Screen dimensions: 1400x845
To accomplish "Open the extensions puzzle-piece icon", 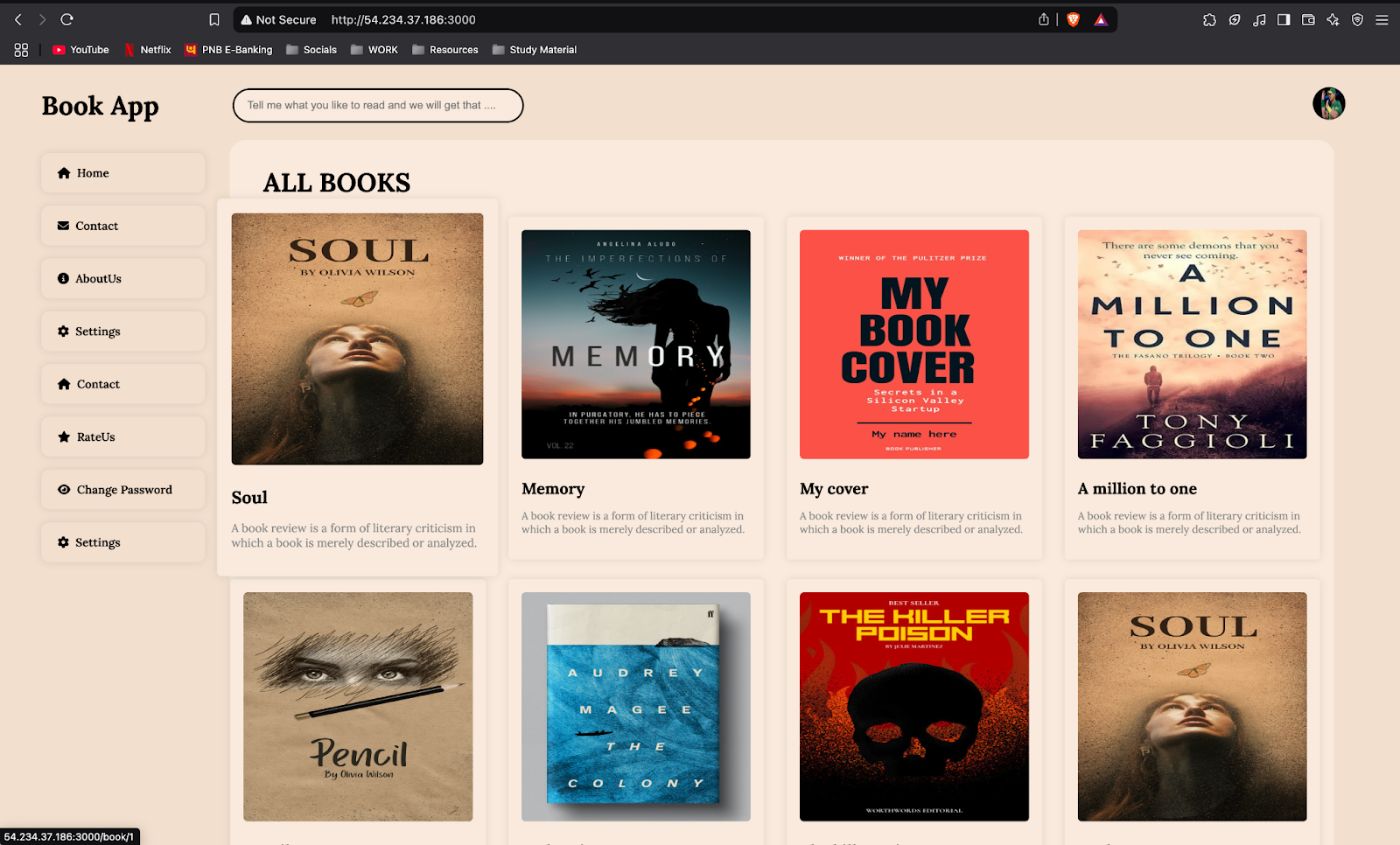I will [1209, 19].
